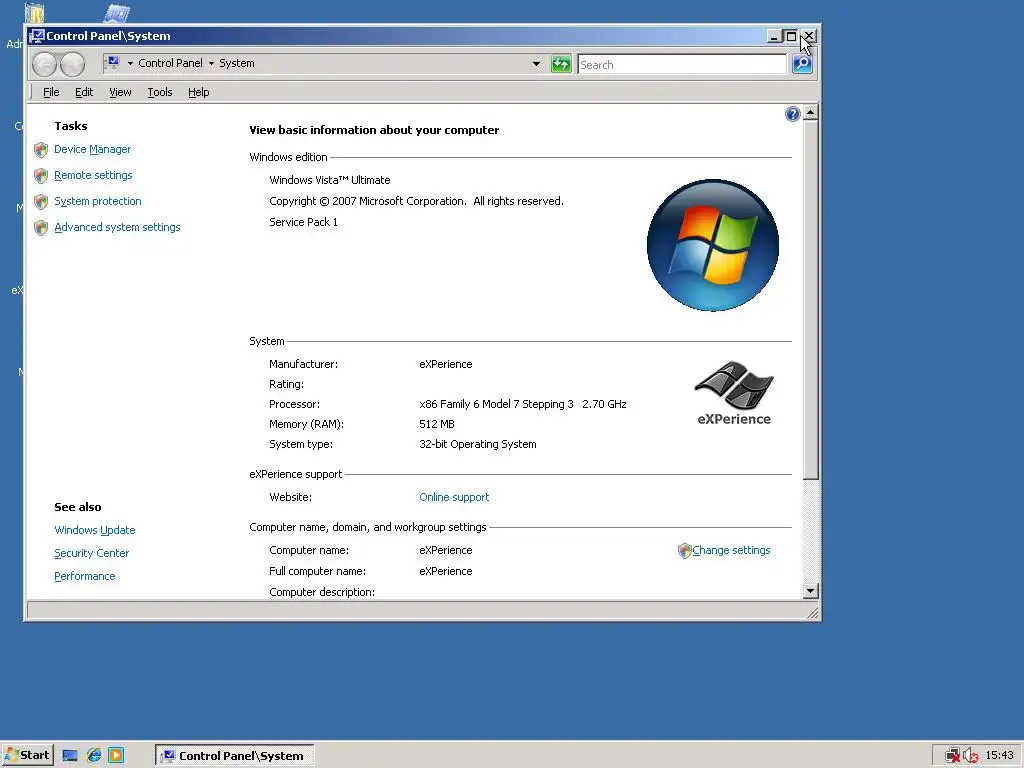Screen dimensions: 1024x768
Task: Click the Windows Vista logo orb image
Action: 712,245
